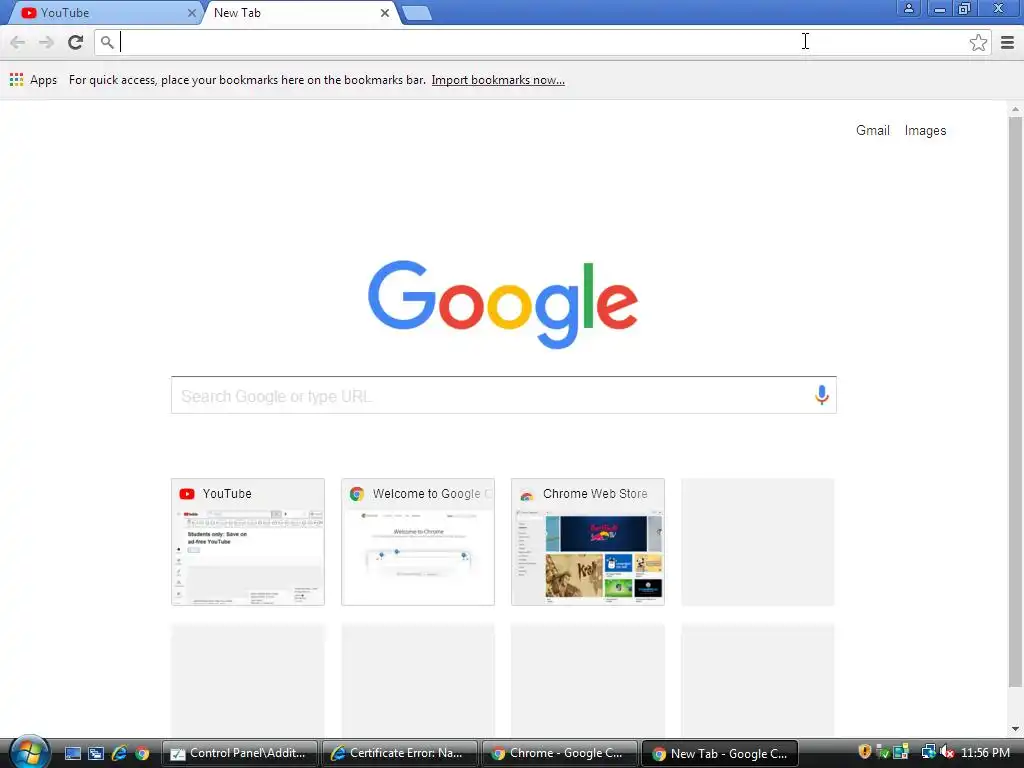Open the YouTube most-visited thumbnail
The image size is (1024, 768).
(x=248, y=541)
